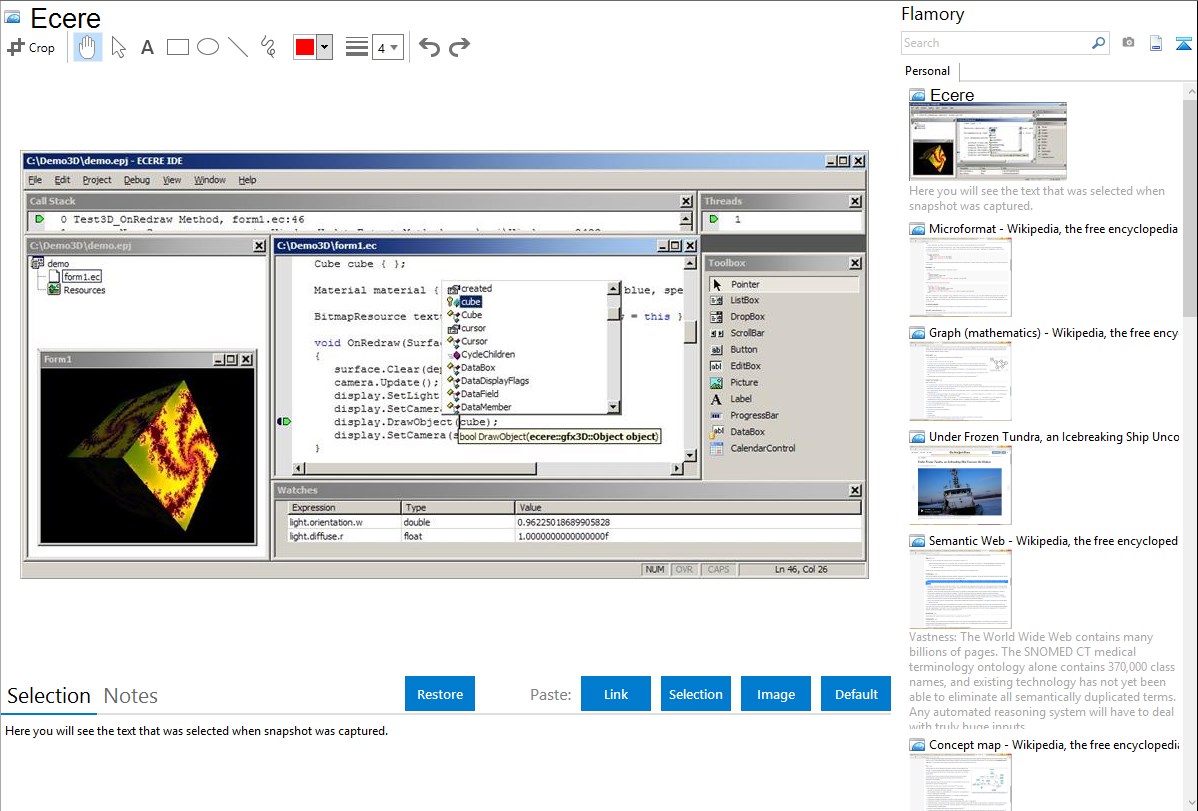Choose the freehand scribble tool
Image resolution: width=1198 pixels, height=811 pixels.
268,47
